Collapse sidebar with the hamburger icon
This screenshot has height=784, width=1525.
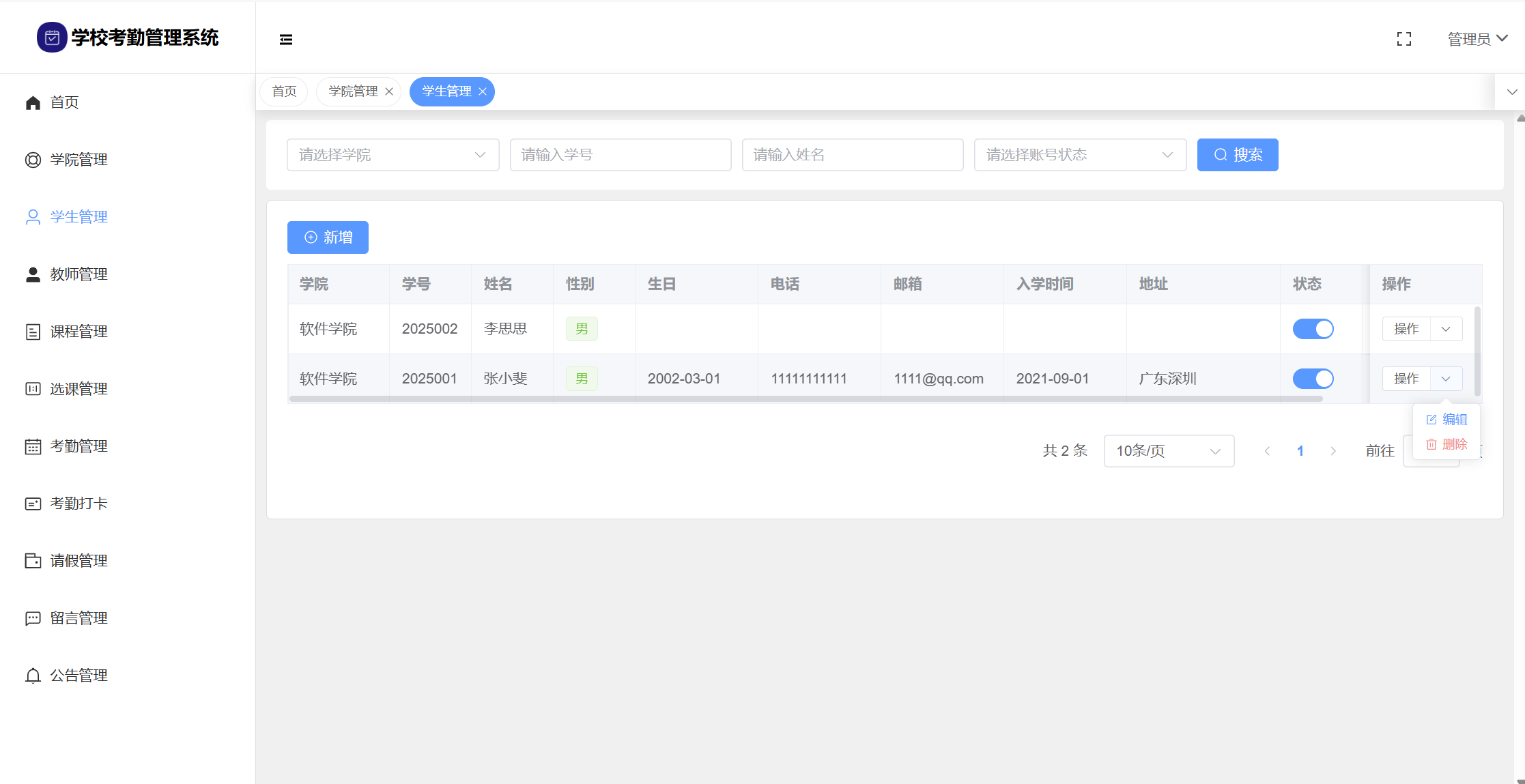click(286, 40)
